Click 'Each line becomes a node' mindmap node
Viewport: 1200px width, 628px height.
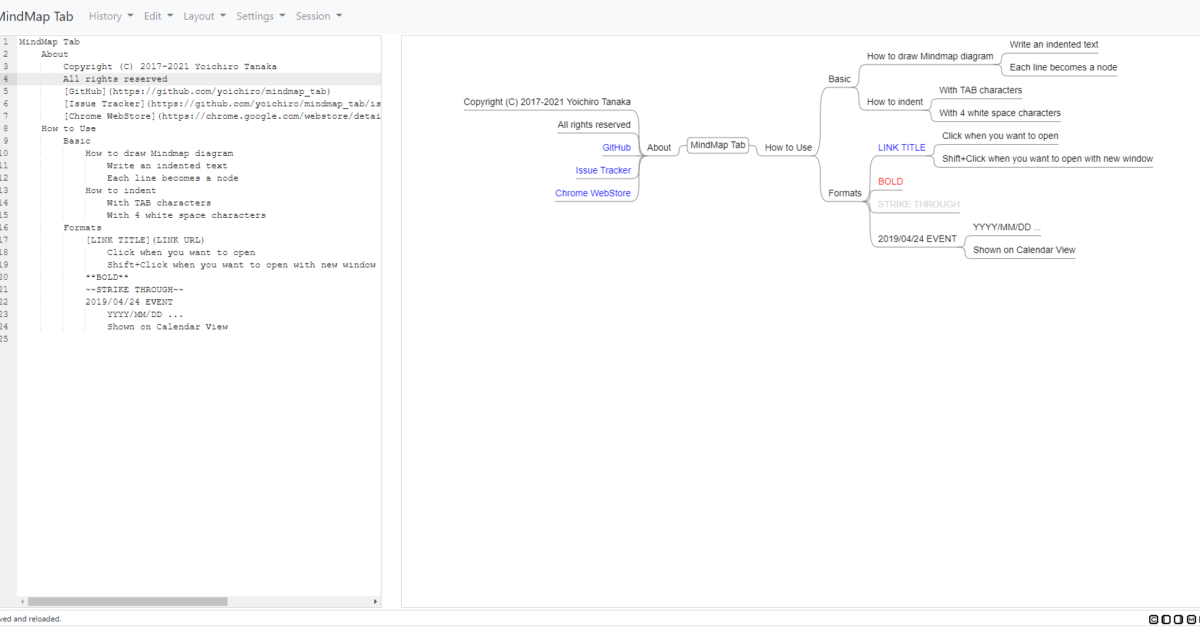1063,67
